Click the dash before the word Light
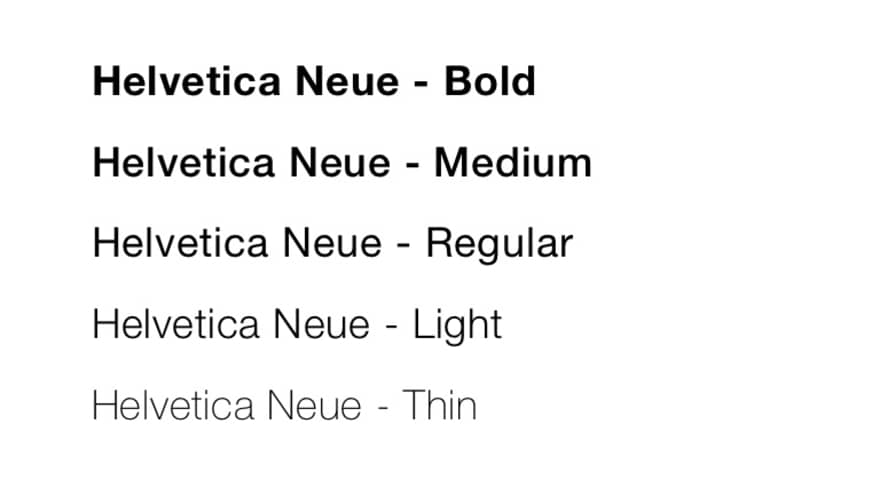The width and height of the screenshot is (880, 495). [392, 329]
